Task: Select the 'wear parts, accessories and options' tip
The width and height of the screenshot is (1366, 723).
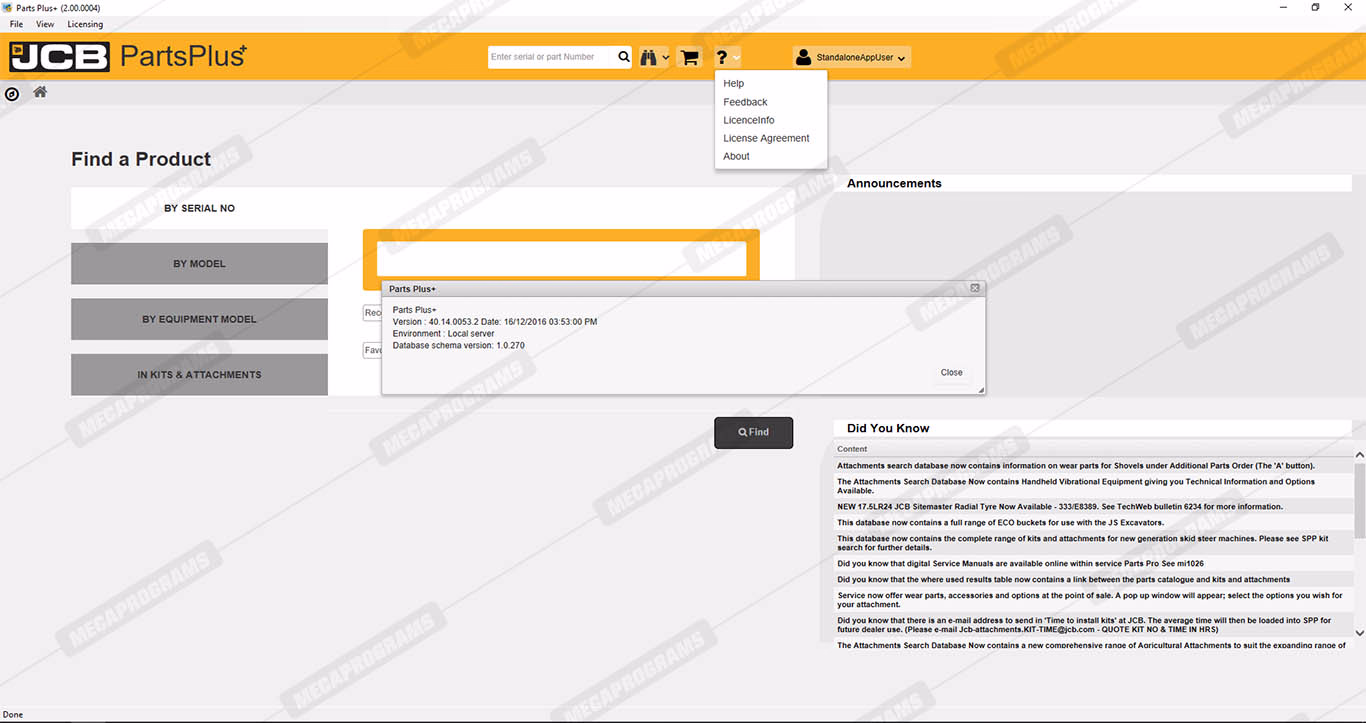Action: click(1093, 600)
